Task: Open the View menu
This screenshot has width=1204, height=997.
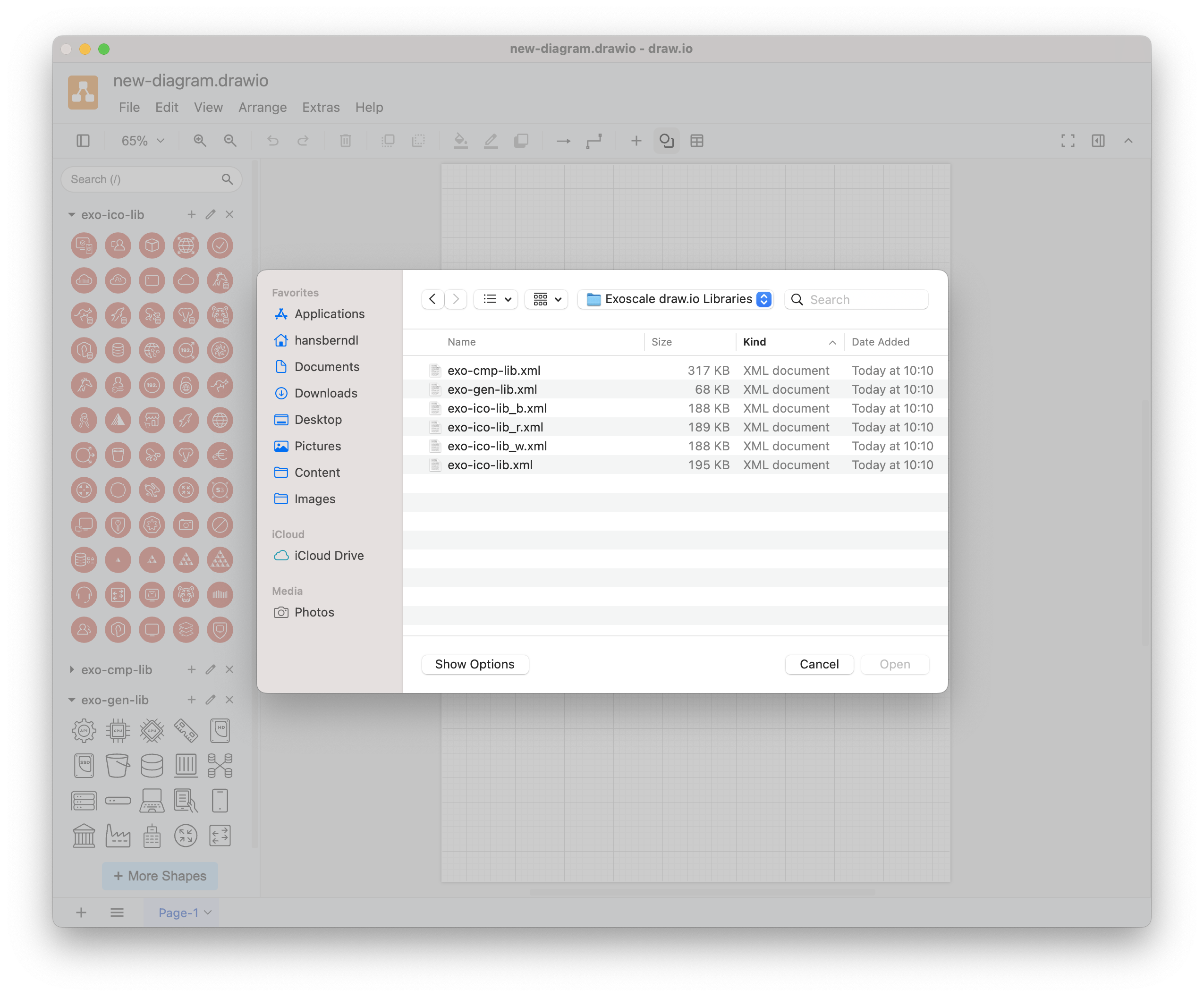Action: pyautogui.click(x=208, y=107)
